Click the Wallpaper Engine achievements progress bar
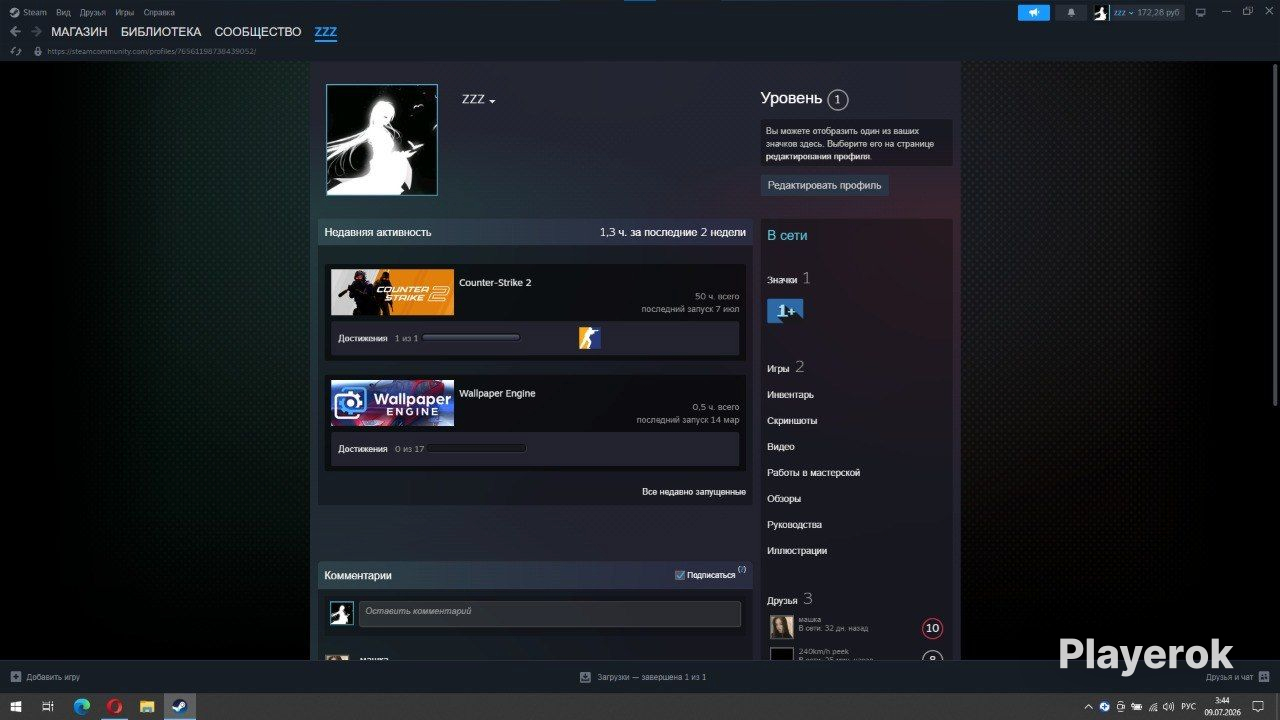The height and width of the screenshot is (720, 1280). point(476,449)
